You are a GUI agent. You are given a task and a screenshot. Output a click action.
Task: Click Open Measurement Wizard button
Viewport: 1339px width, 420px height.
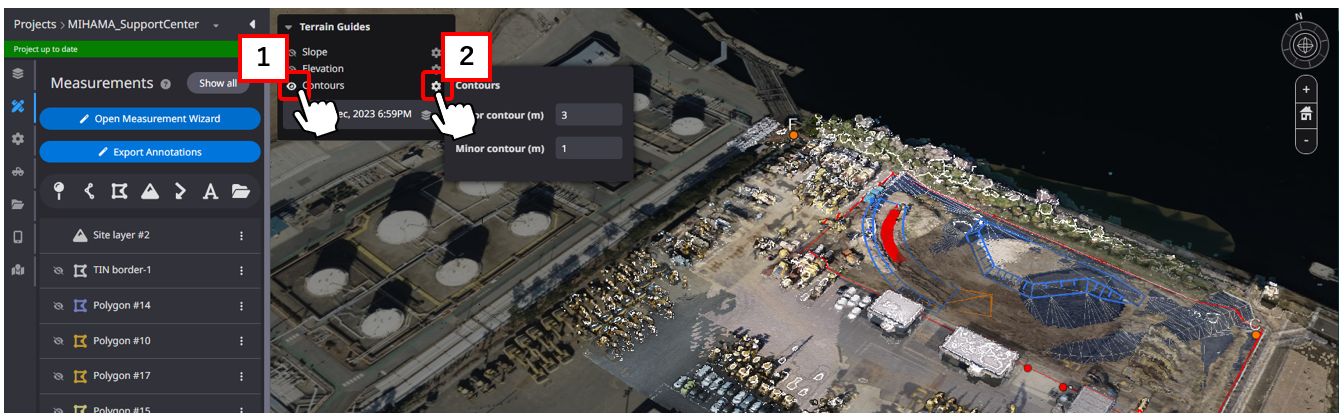pos(150,118)
